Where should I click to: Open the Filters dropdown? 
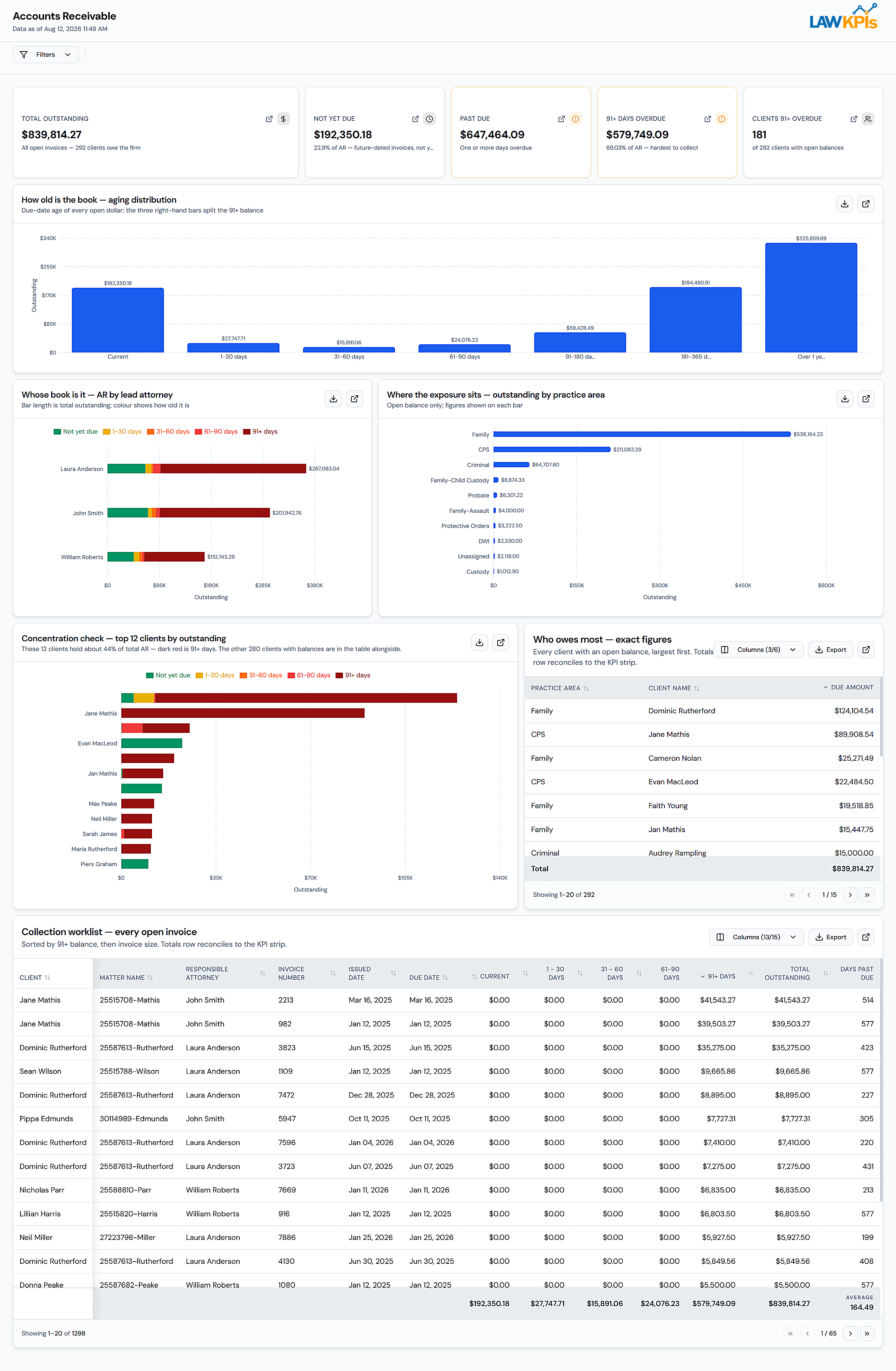tap(46, 55)
